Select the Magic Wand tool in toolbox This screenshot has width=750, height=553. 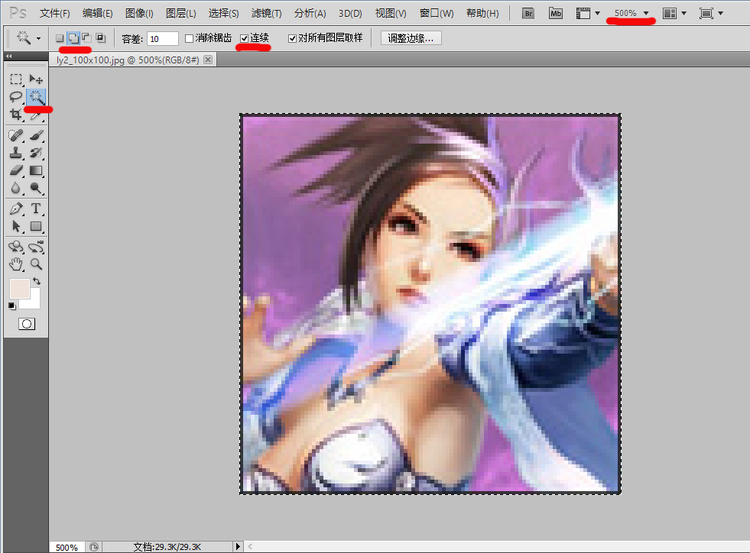[x=36, y=97]
